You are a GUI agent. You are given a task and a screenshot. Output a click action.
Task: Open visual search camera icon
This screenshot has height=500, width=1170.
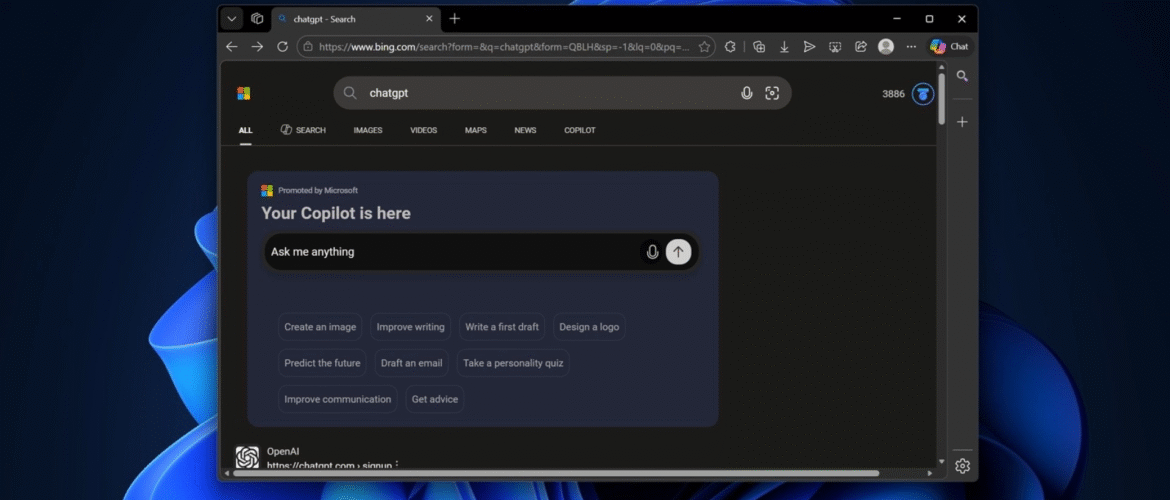772,93
